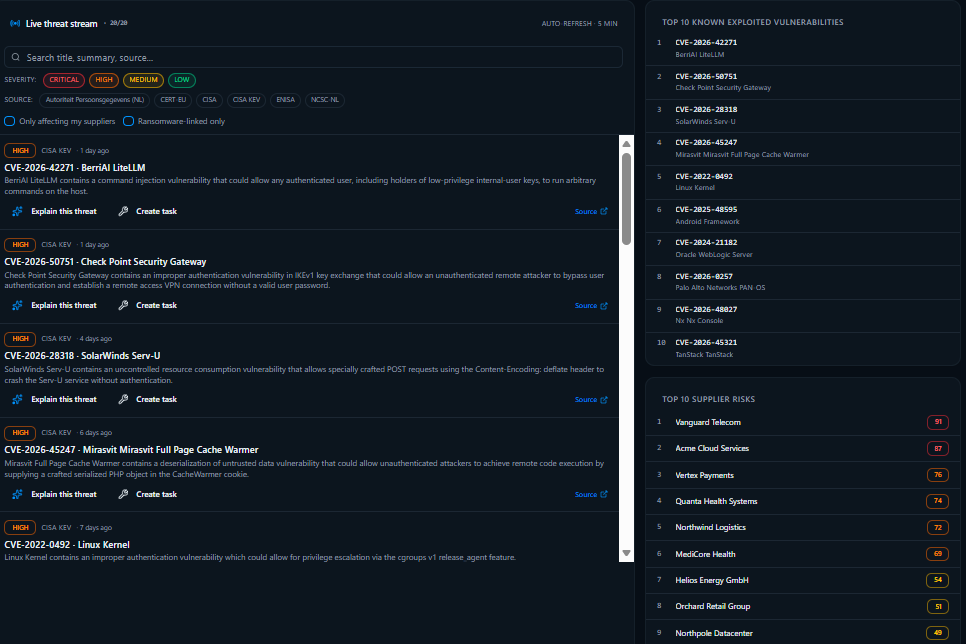
Task: Toggle the LOW severity filter
Action: [x=182, y=80]
